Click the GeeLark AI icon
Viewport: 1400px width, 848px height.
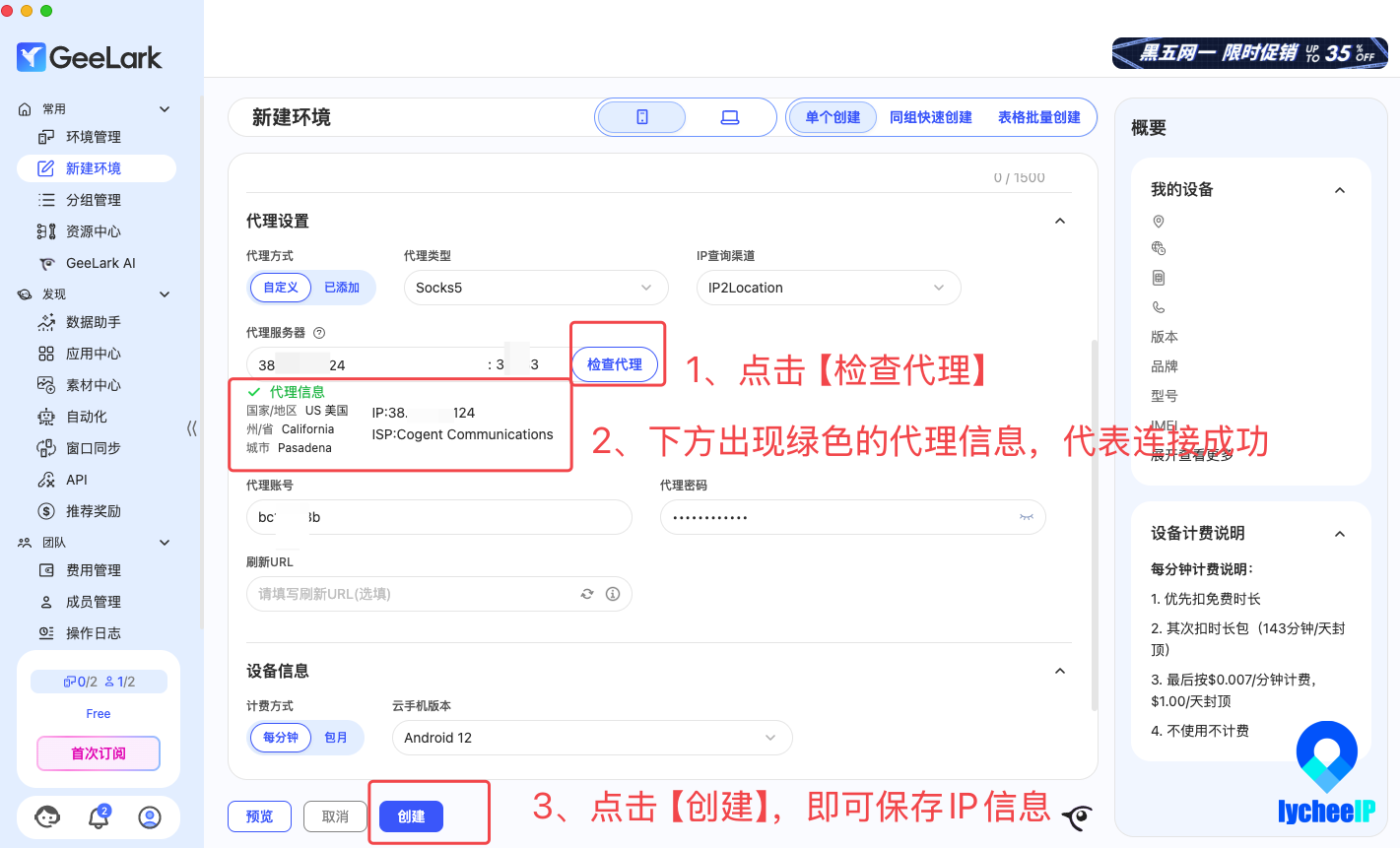tap(46, 263)
